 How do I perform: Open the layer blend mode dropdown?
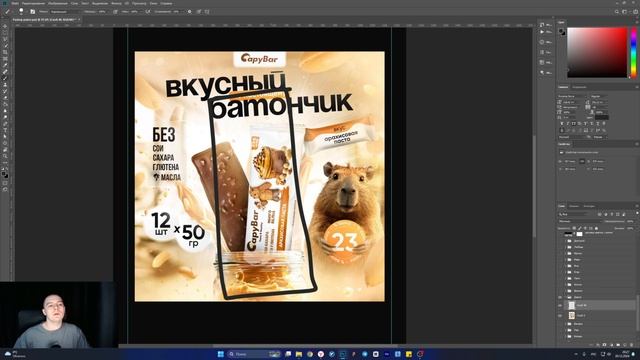(x=580, y=221)
